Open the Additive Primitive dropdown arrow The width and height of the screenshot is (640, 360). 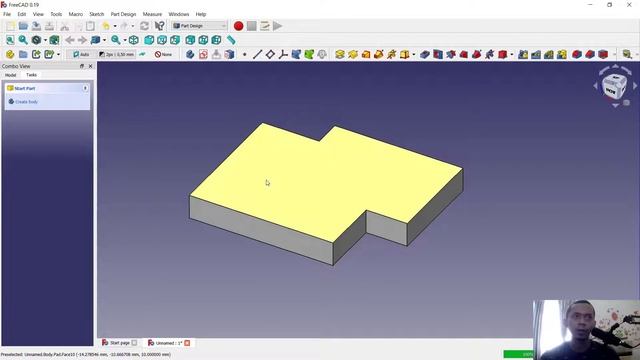[x=413, y=54]
